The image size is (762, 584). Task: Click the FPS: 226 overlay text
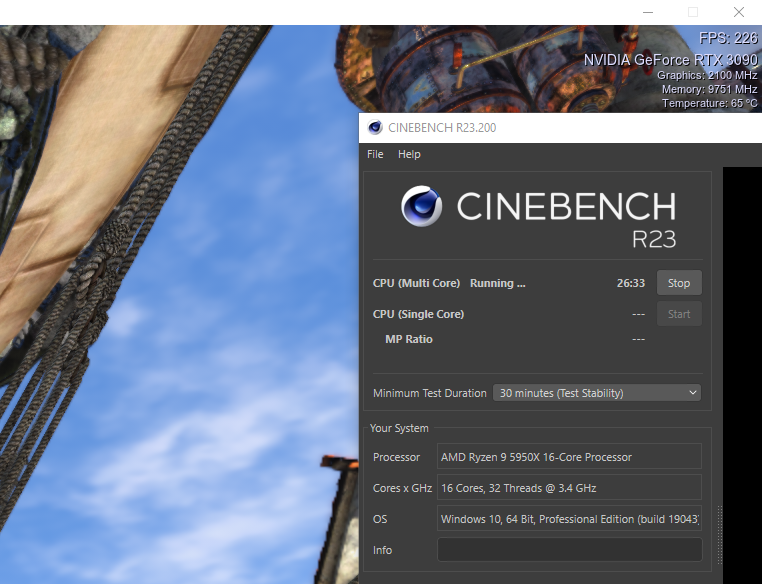728,38
